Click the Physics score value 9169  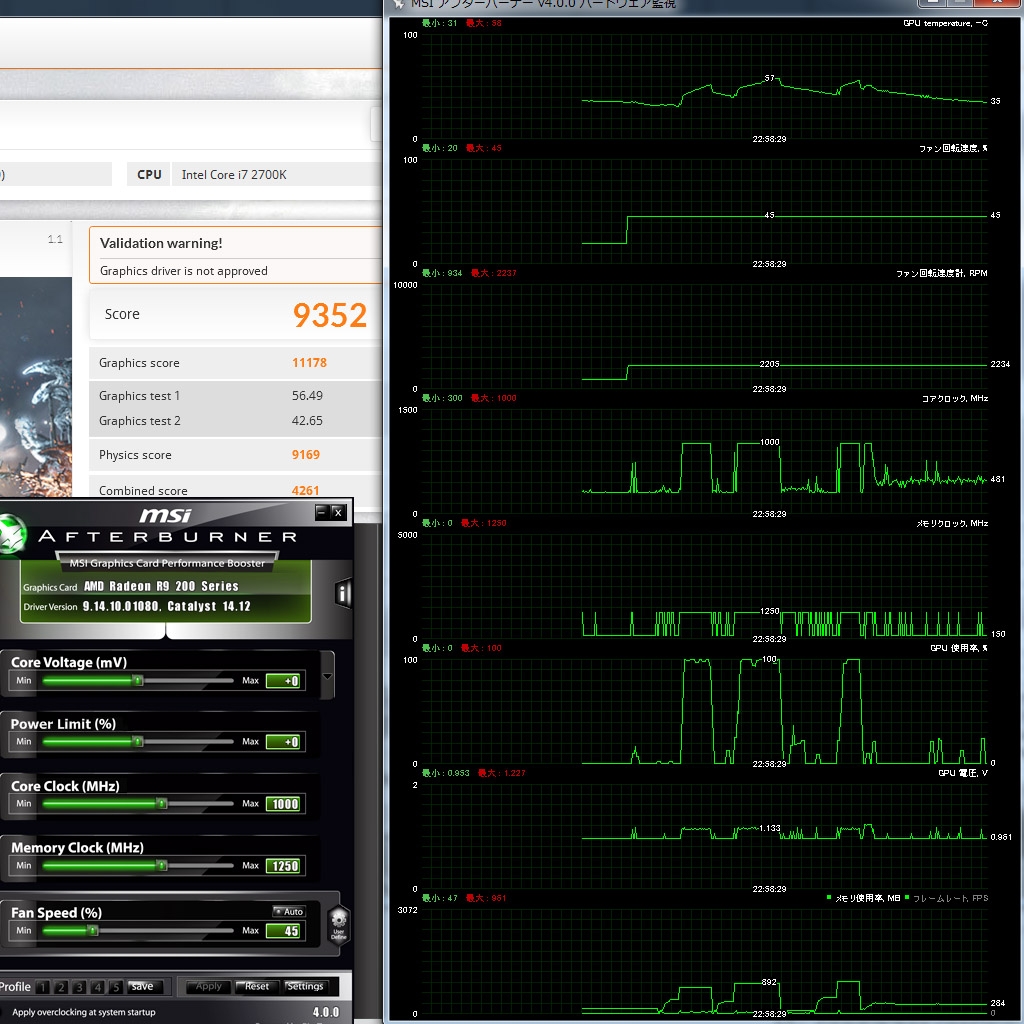pos(306,455)
